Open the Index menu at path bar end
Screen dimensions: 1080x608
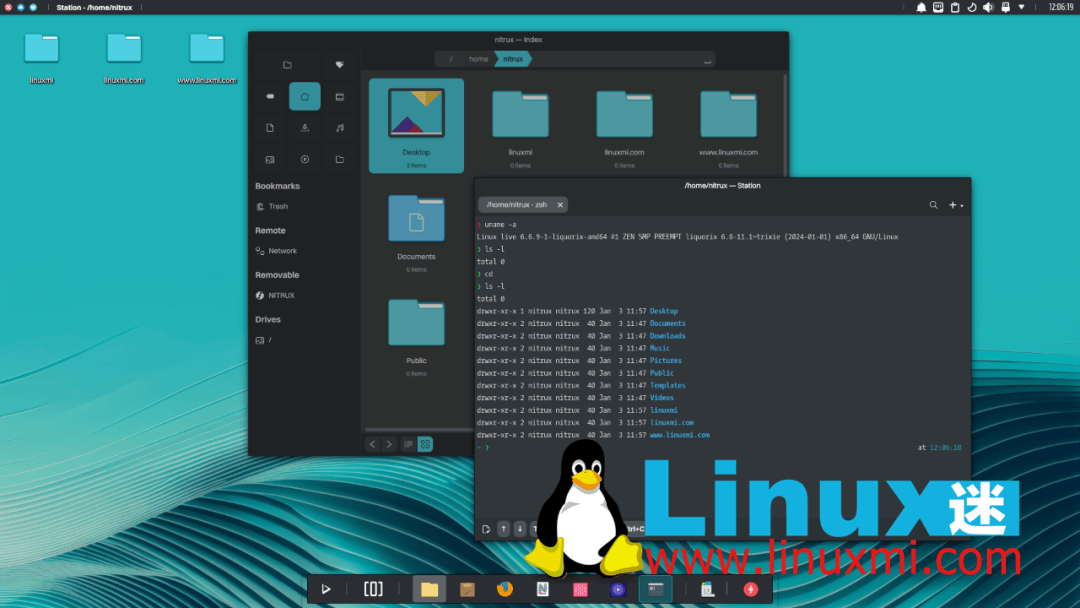coord(707,60)
